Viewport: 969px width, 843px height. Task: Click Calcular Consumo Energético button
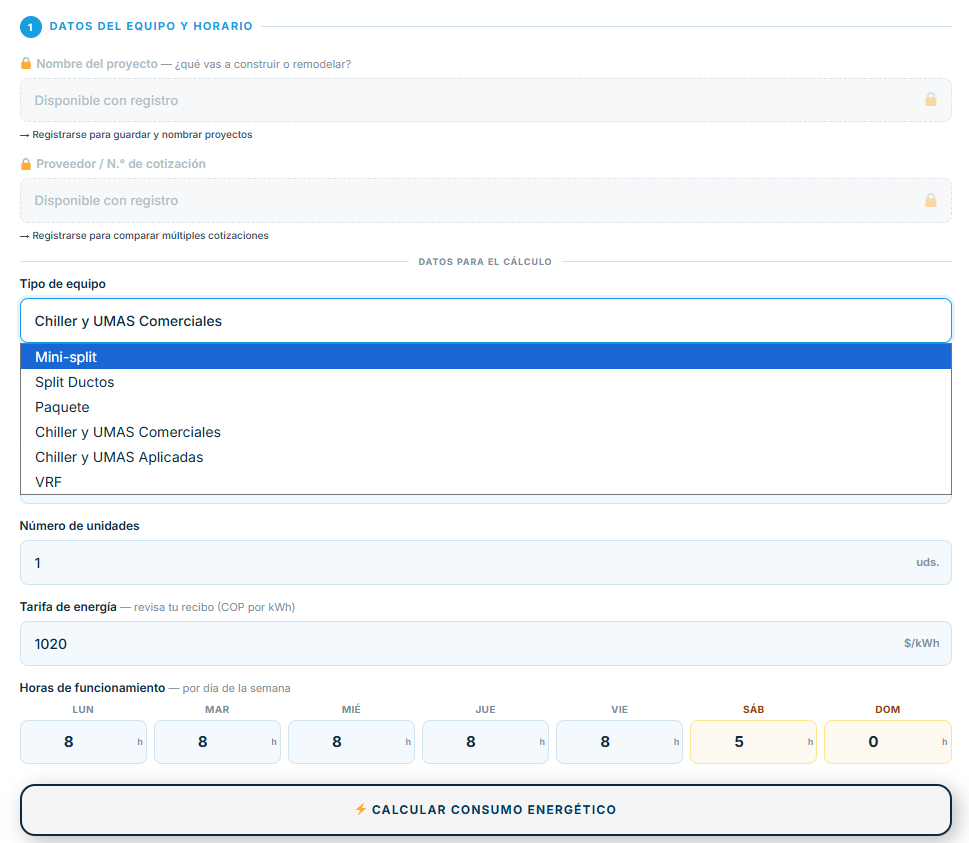(486, 810)
